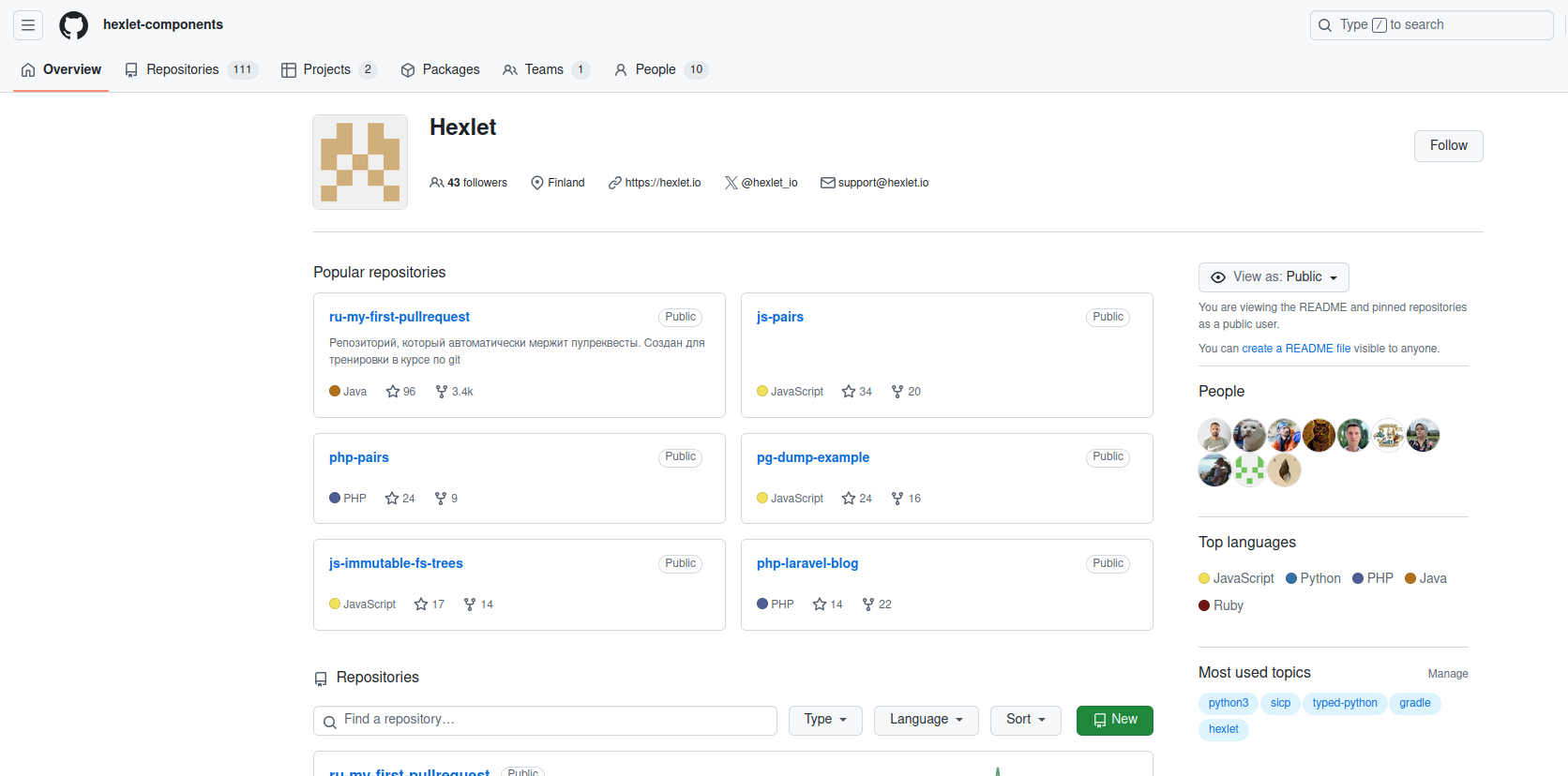The image size is (1568, 776).
Task: Click the Manage topics link
Action: click(1448, 674)
